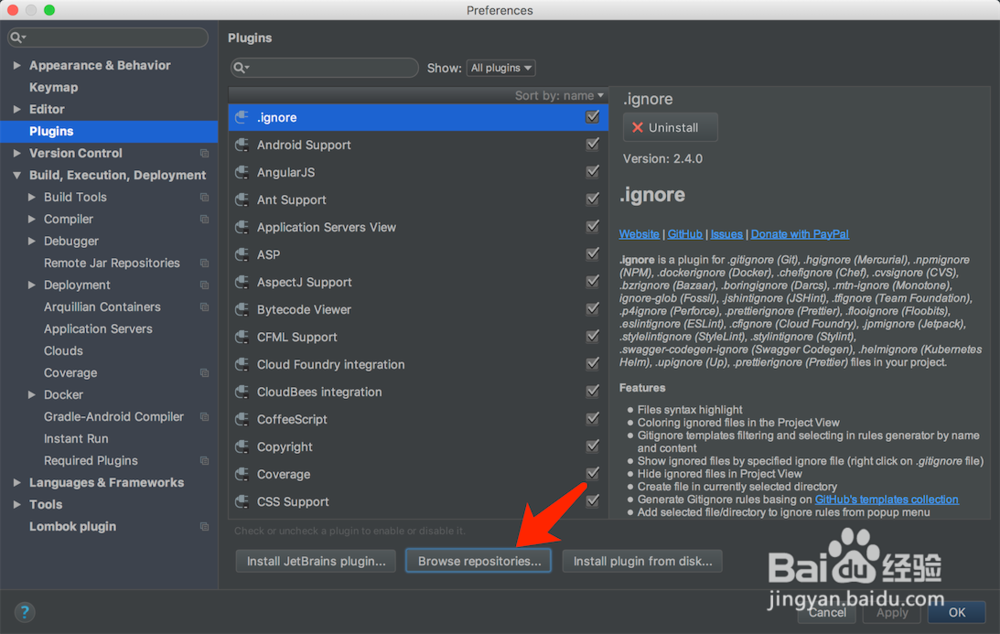Open the Clouds settings page
1000x634 pixels.
[x=63, y=351]
